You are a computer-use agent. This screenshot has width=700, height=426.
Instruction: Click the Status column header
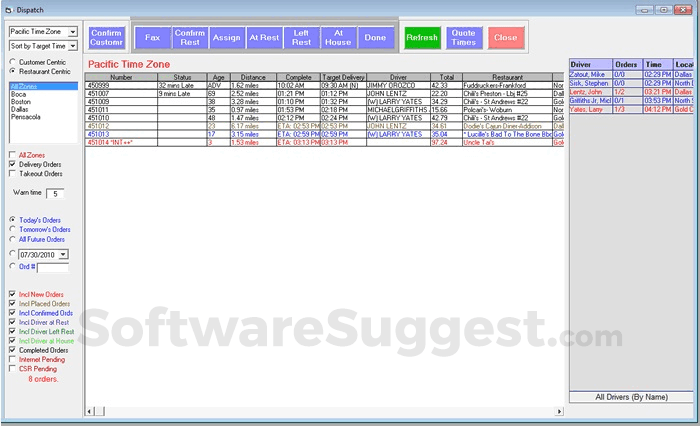(x=182, y=77)
